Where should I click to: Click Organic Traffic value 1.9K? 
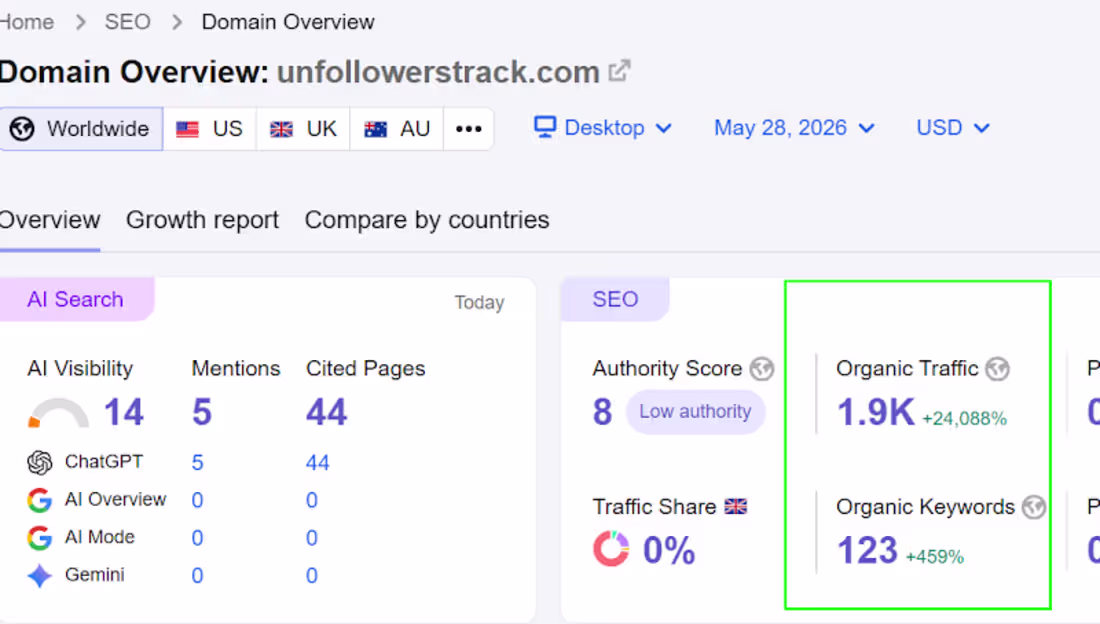[876, 412]
